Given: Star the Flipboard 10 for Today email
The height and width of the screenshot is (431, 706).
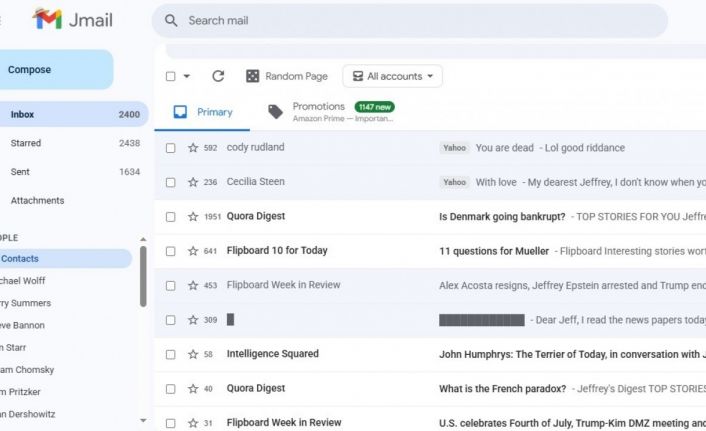Looking at the screenshot, I should (x=193, y=251).
